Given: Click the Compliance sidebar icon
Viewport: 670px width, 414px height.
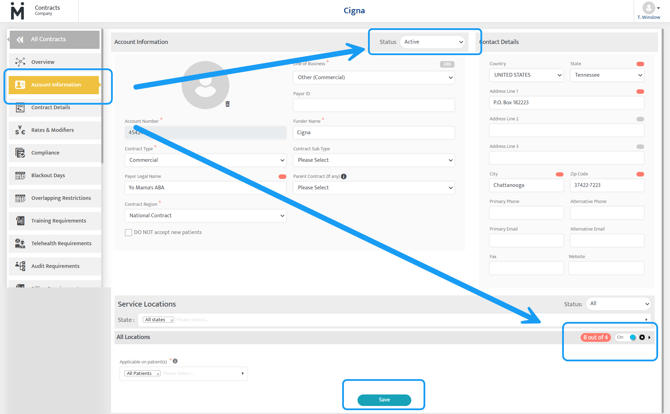Looking at the screenshot, I should (x=20, y=153).
